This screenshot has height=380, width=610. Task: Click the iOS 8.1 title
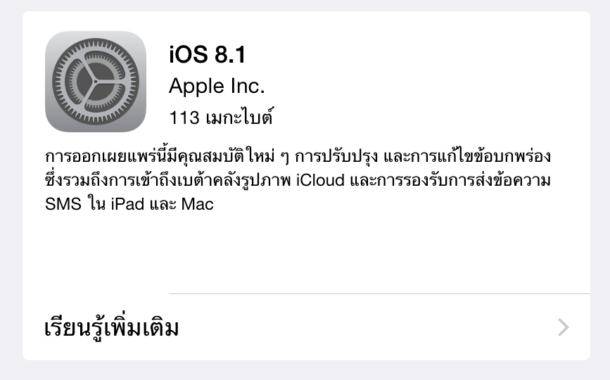(207, 54)
